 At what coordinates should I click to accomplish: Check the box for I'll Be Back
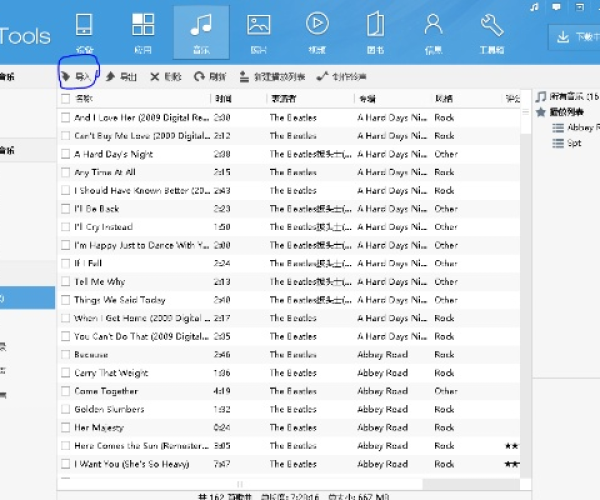[65, 209]
